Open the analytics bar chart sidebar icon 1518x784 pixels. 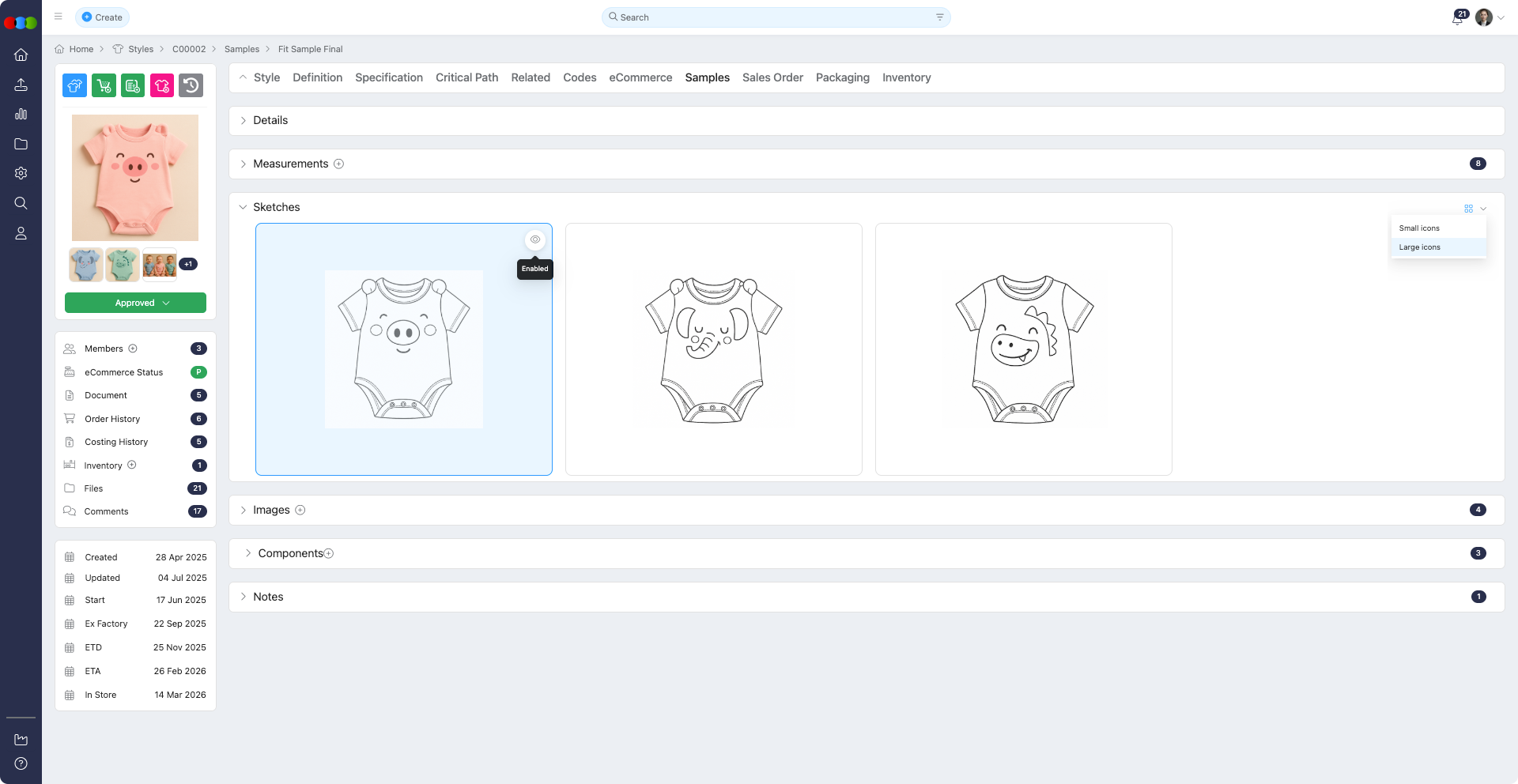coord(21,114)
